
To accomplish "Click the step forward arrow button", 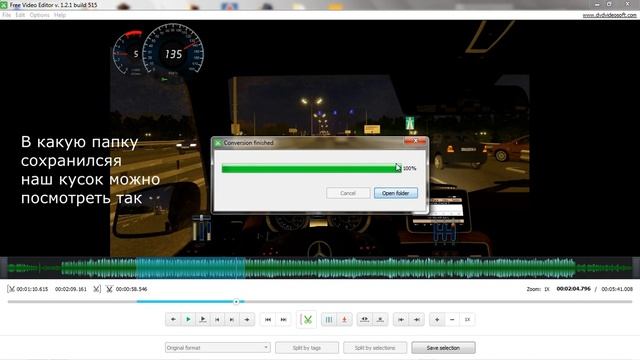I will 247,320.
